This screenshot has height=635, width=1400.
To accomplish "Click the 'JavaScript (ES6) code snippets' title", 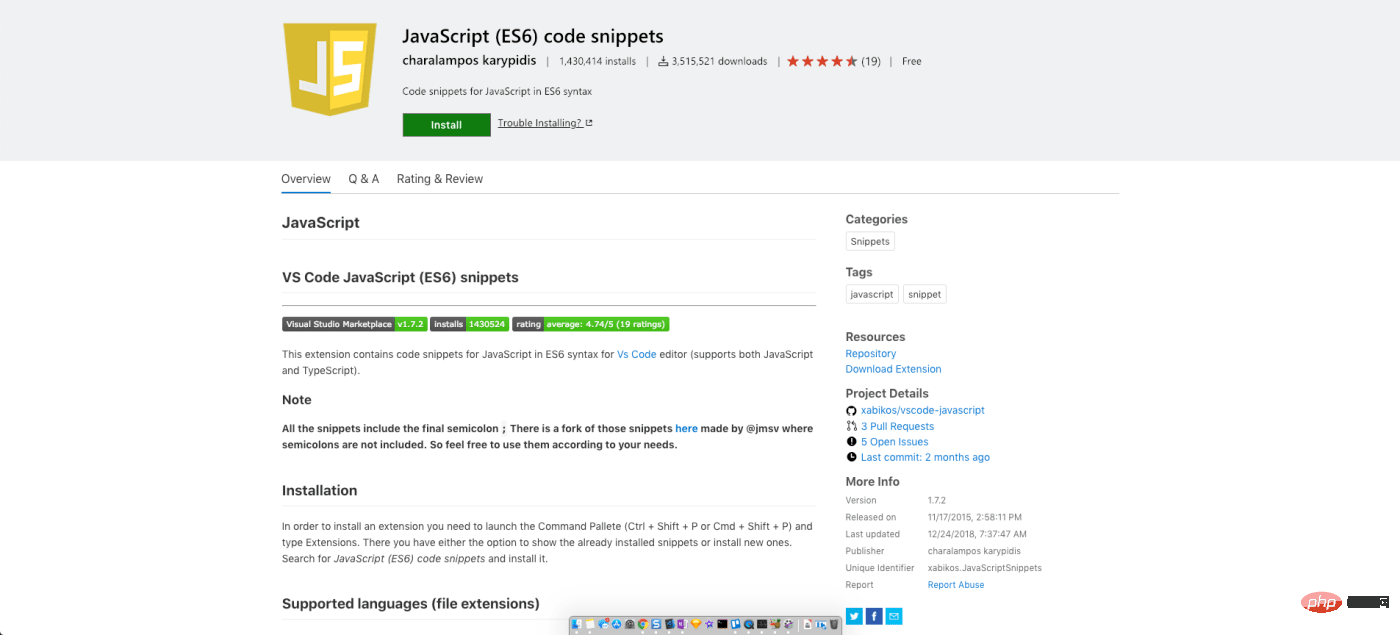I will [533, 36].
